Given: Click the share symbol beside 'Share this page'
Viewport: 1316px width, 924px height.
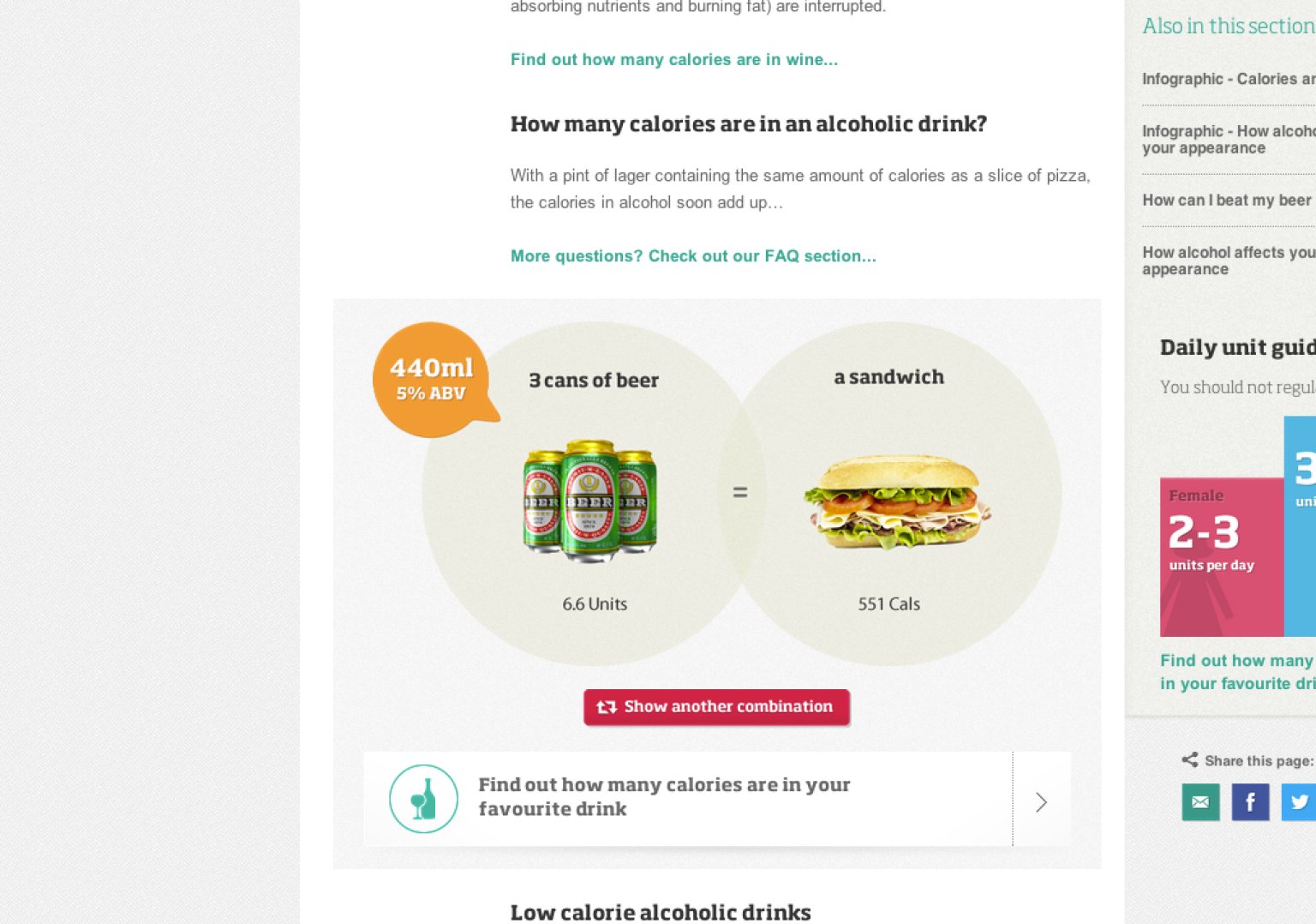Looking at the screenshot, I should click(1189, 760).
